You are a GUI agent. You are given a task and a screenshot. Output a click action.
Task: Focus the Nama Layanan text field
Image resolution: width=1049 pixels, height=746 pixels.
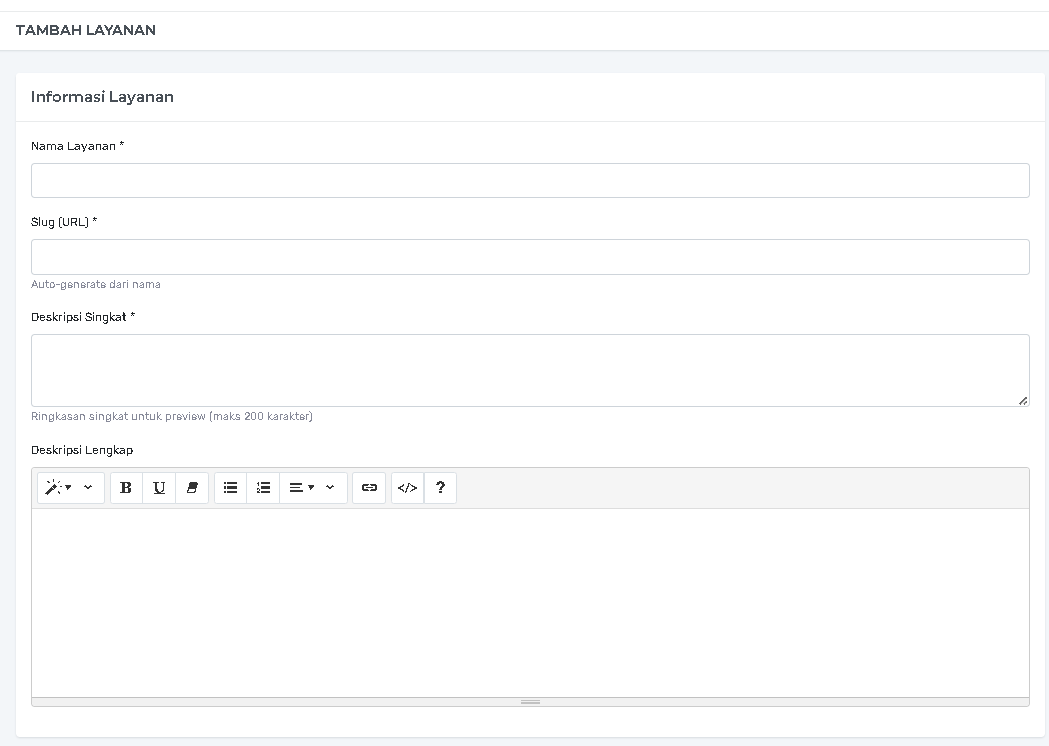tap(530, 181)
